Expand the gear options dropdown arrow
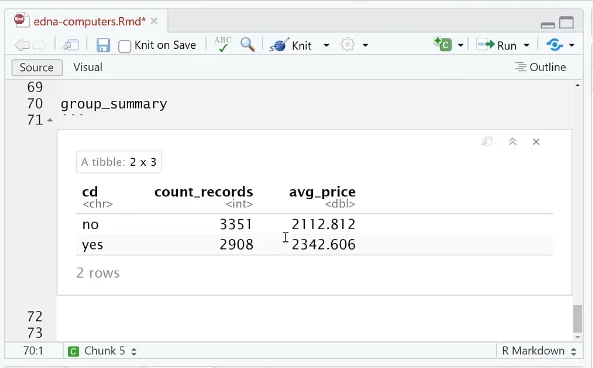 [365, 45]
